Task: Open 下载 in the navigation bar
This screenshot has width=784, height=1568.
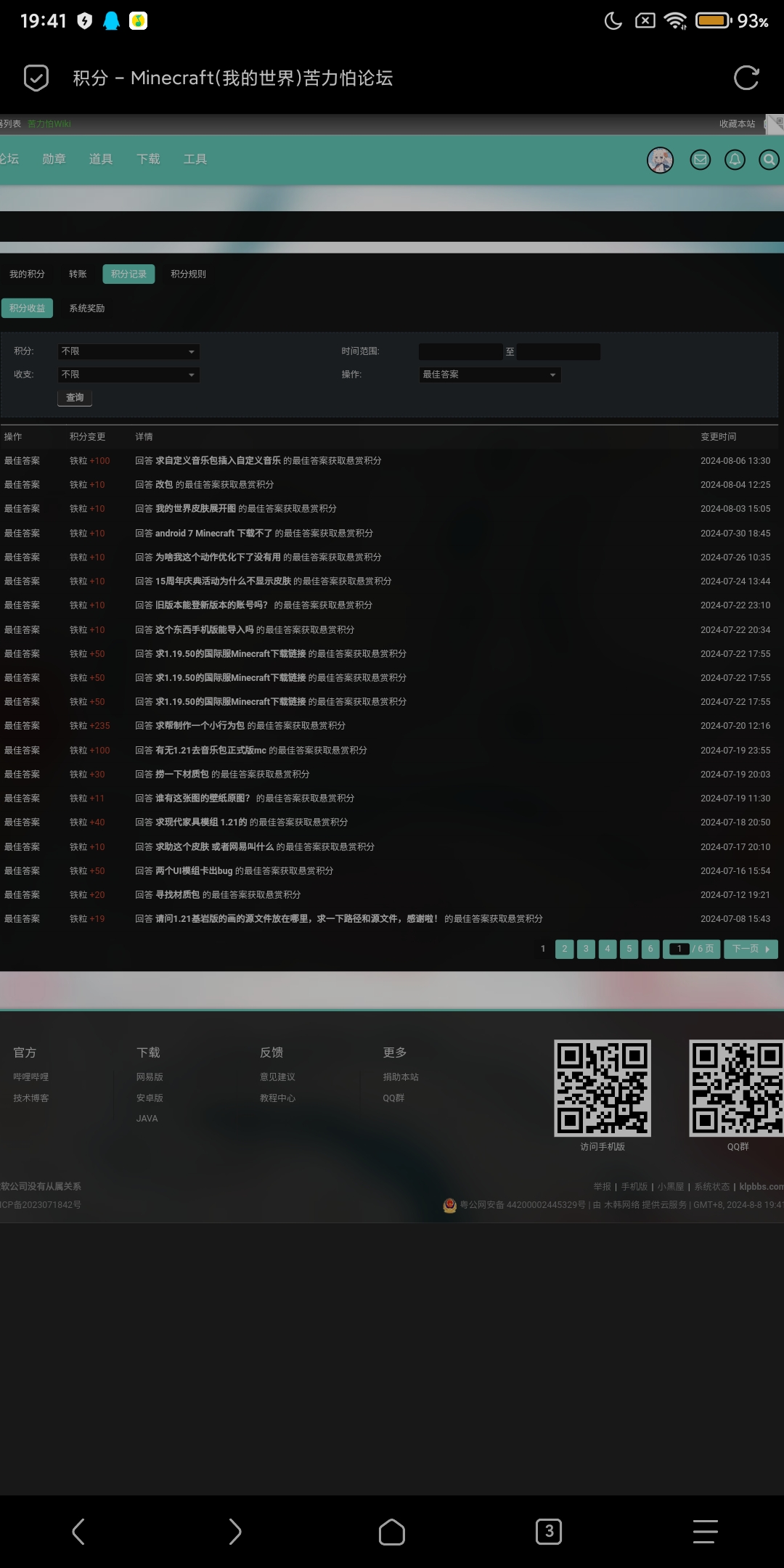Action: coord(148,159)
